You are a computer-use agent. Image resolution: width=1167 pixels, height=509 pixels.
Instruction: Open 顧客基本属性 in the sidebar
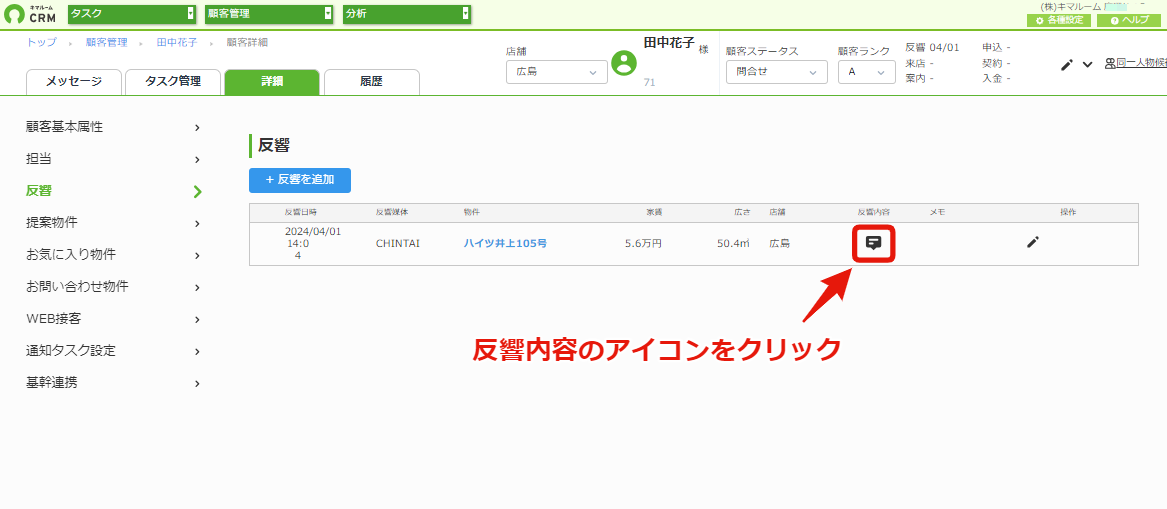click(x=113, y=127)
